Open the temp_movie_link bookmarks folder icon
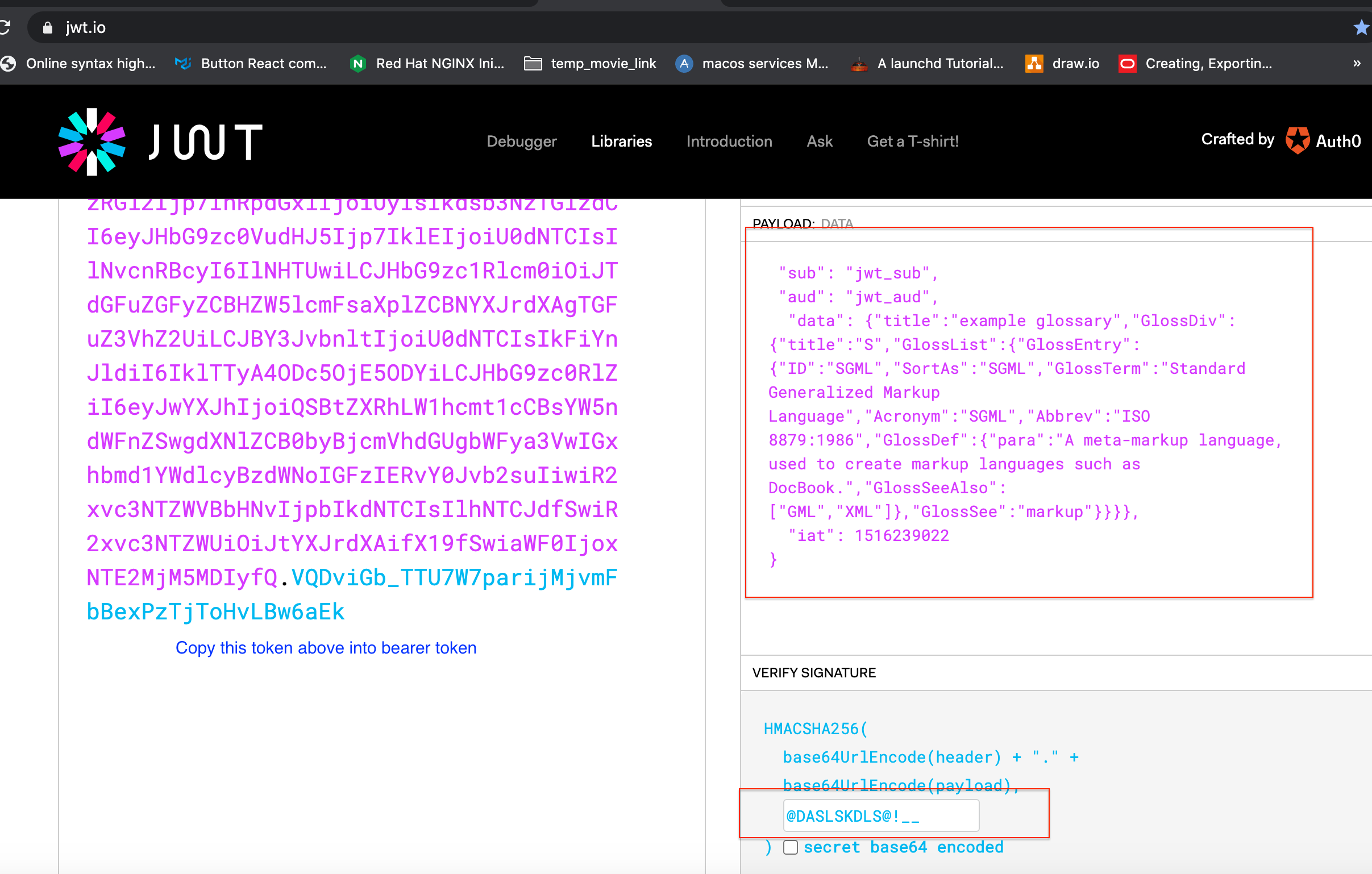Viewport: 1372px width, 874px height. tap(533, 63)
